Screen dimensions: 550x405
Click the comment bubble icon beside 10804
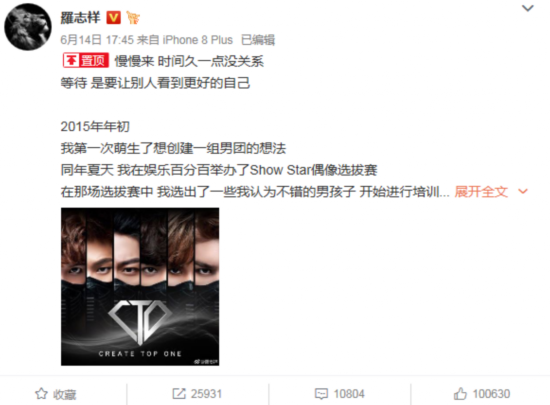321,394
